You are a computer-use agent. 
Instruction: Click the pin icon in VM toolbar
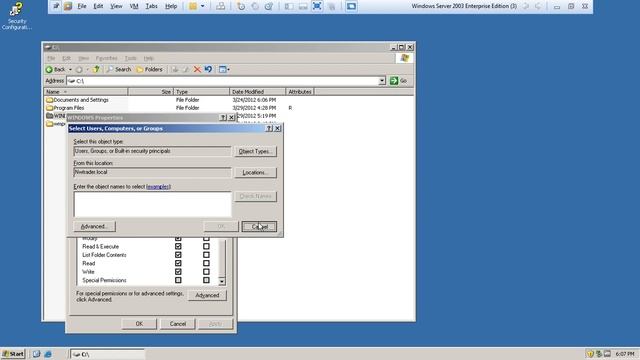click(x=56, y=6)
